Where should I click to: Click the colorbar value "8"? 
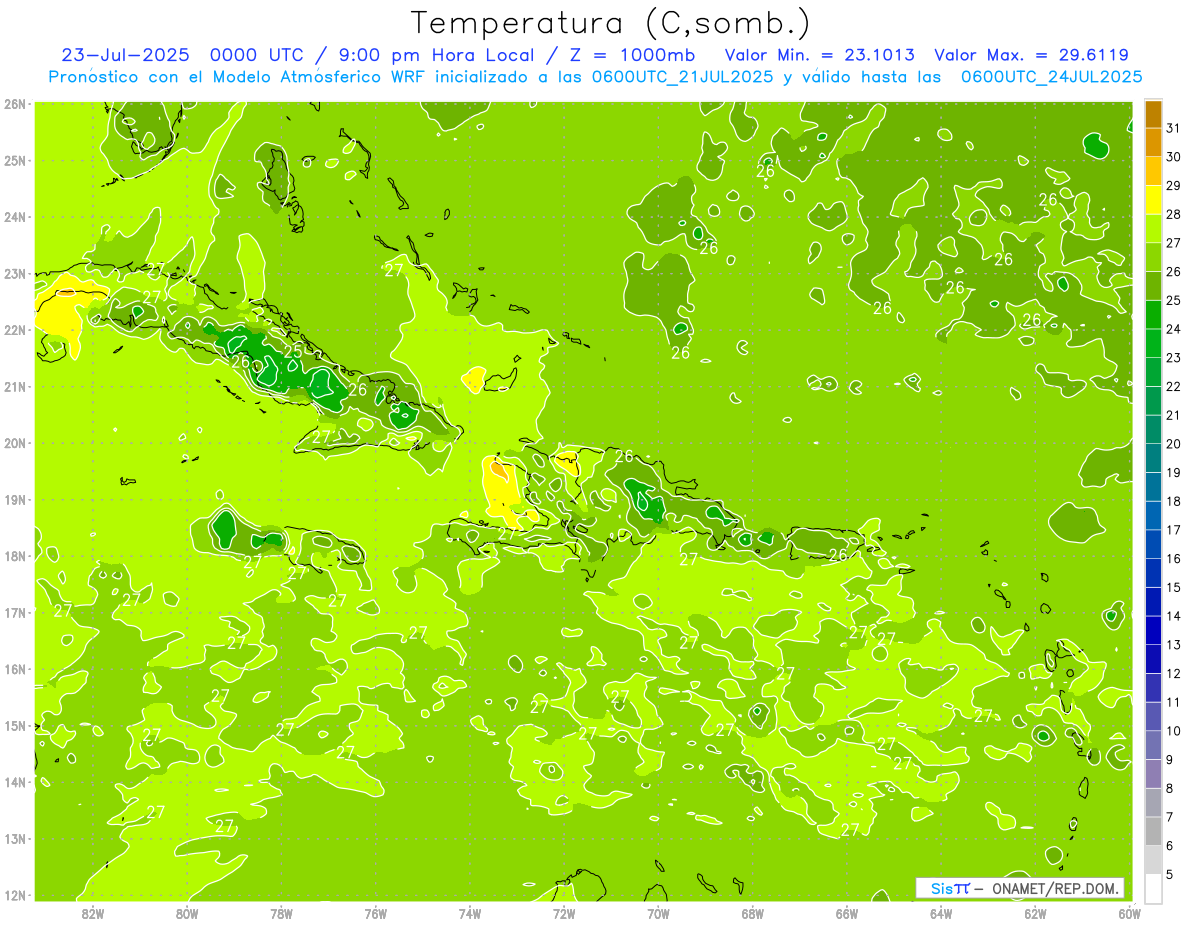tap(1170, 788)
